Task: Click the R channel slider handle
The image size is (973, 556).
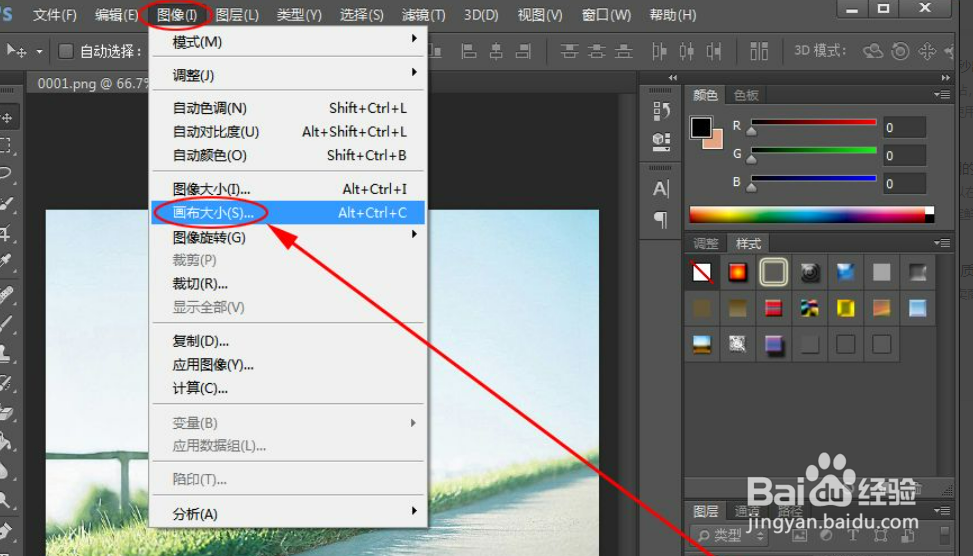Action: pyautogui.click(x=751, y=130)
